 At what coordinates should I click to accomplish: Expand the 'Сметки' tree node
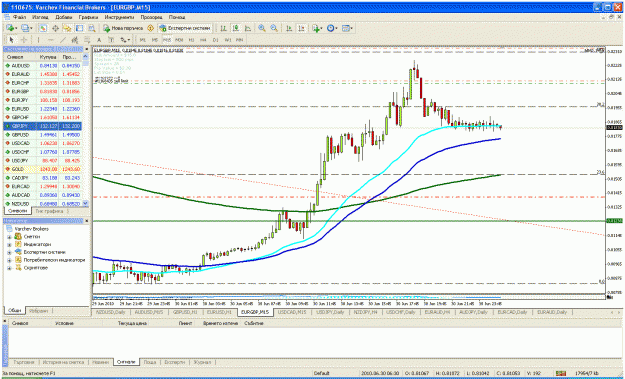click(x=9, y=237)
